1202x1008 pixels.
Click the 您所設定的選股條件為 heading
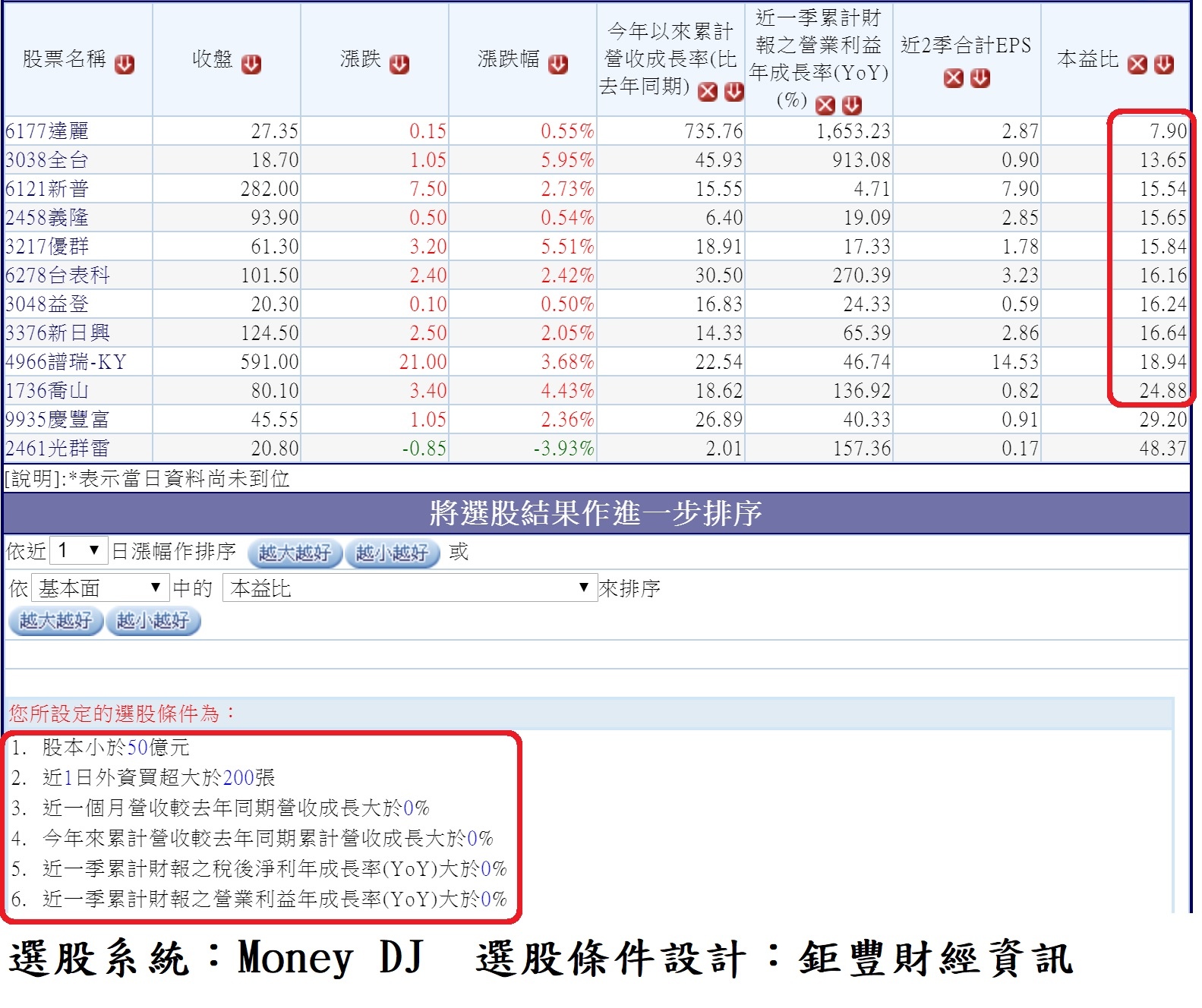[123, 713]
